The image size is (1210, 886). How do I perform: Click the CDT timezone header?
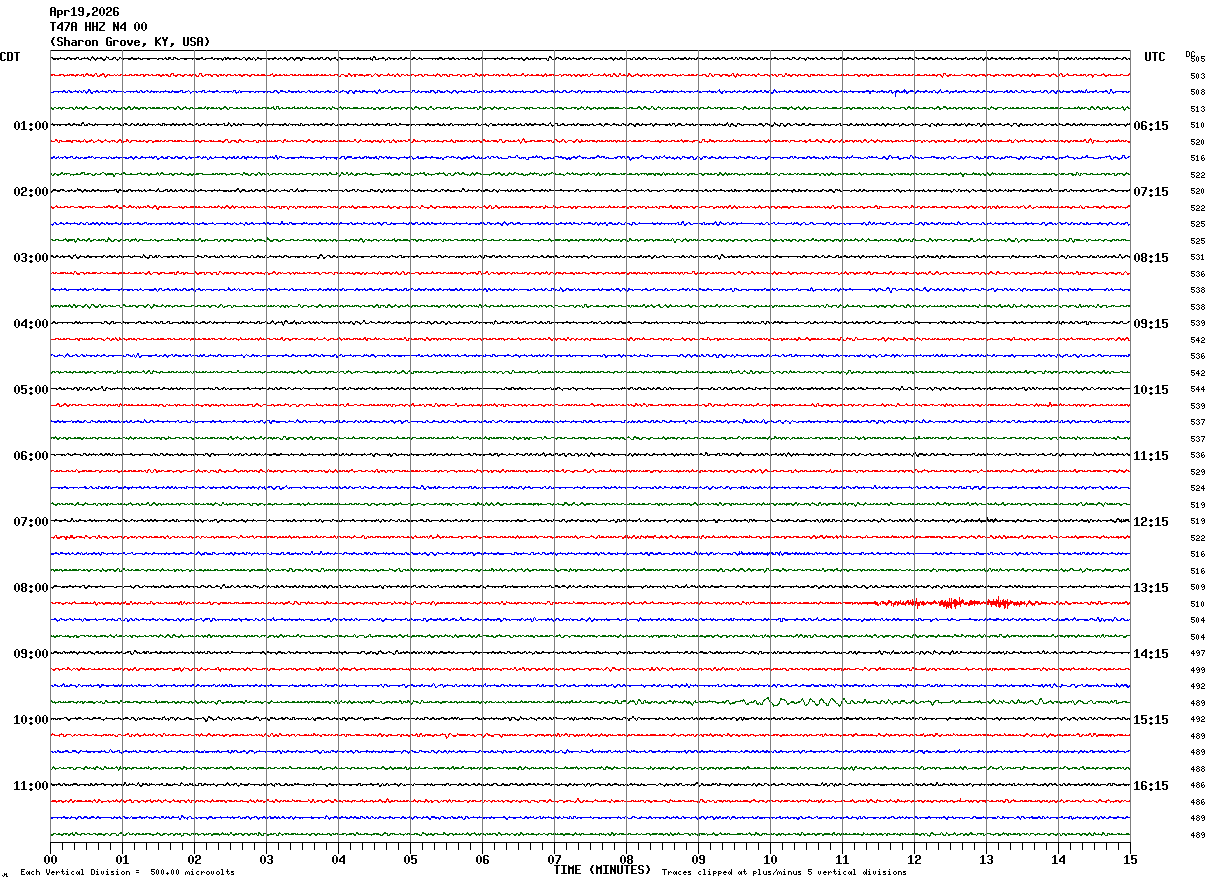10,57
